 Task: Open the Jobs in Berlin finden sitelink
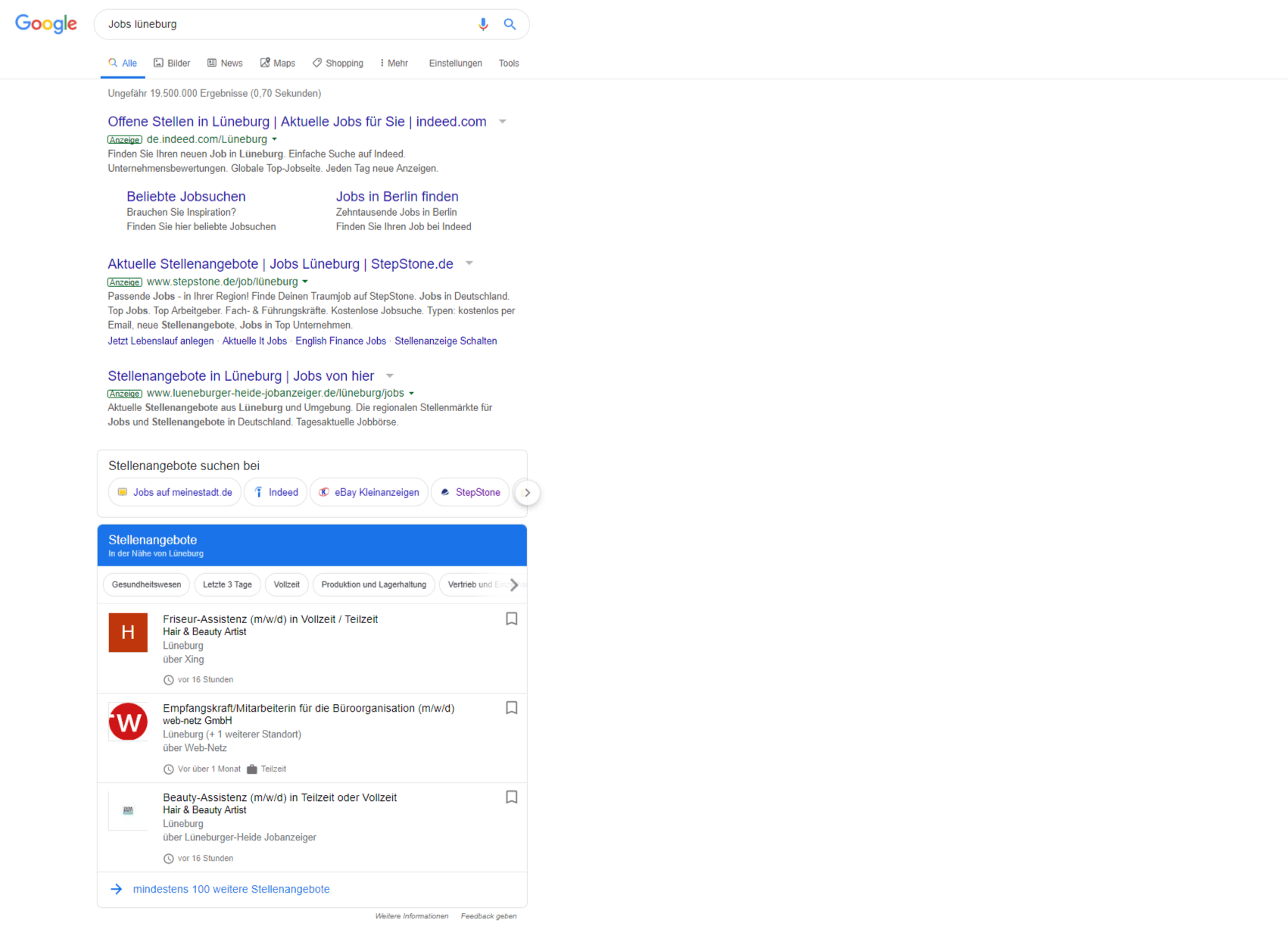398,197
